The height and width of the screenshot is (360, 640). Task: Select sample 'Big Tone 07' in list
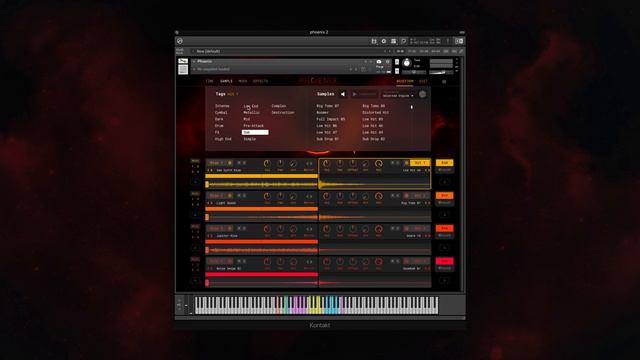328,106
